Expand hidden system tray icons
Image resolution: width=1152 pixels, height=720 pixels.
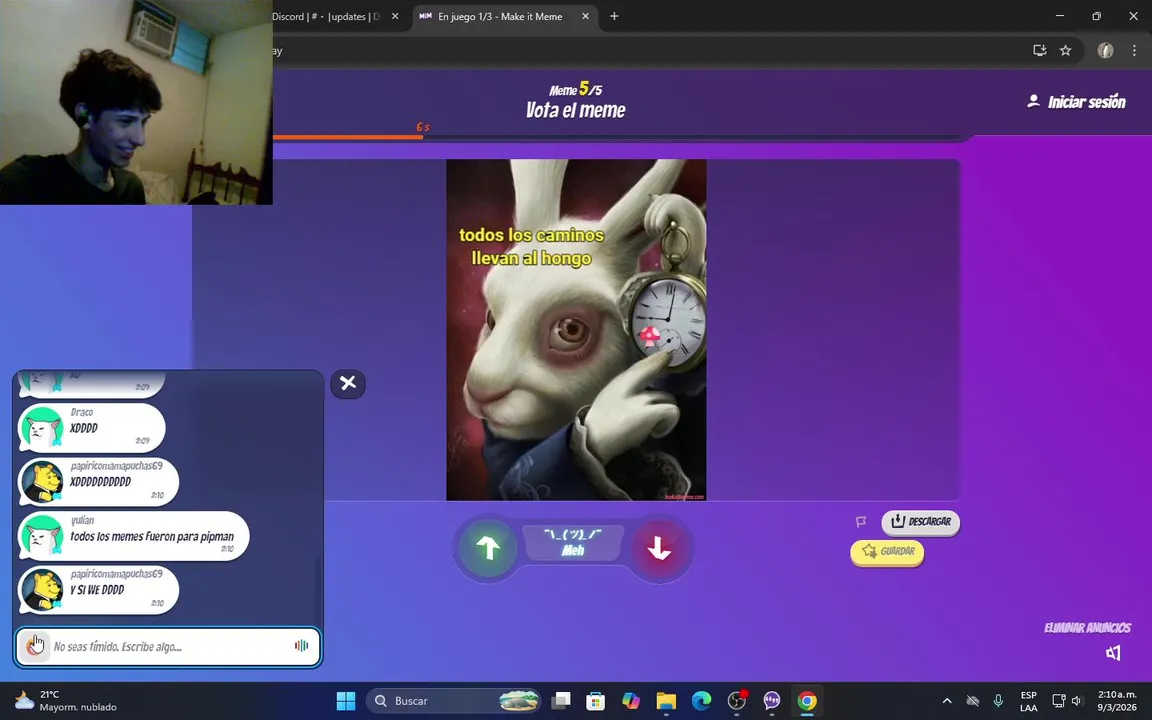(946, 701)
